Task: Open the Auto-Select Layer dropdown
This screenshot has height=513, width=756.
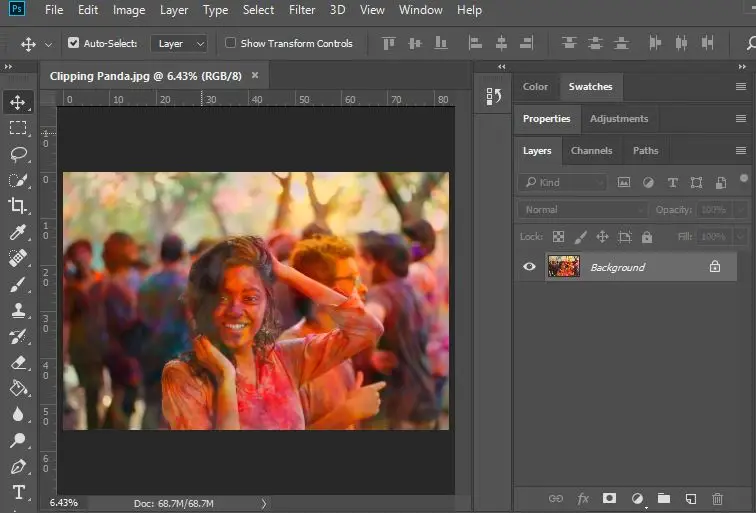Action: [x=179, y=43]
